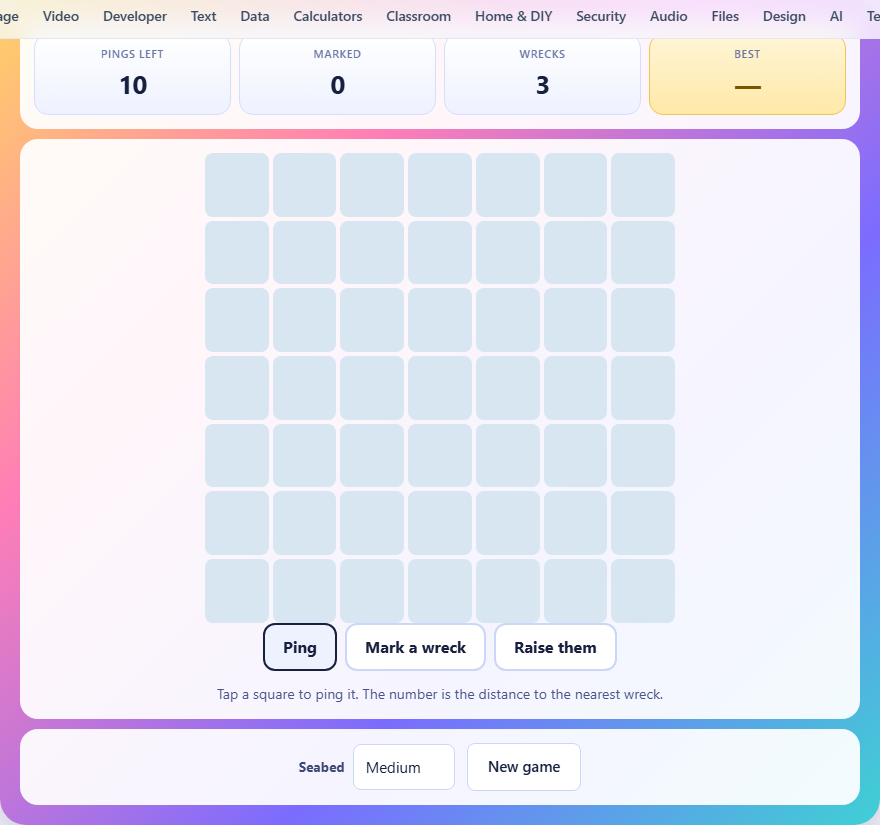Image resolution: width=880 pixels, height=825 pixels.
Task: Ping the bottom-right grid square
Action: coord(643,590)
